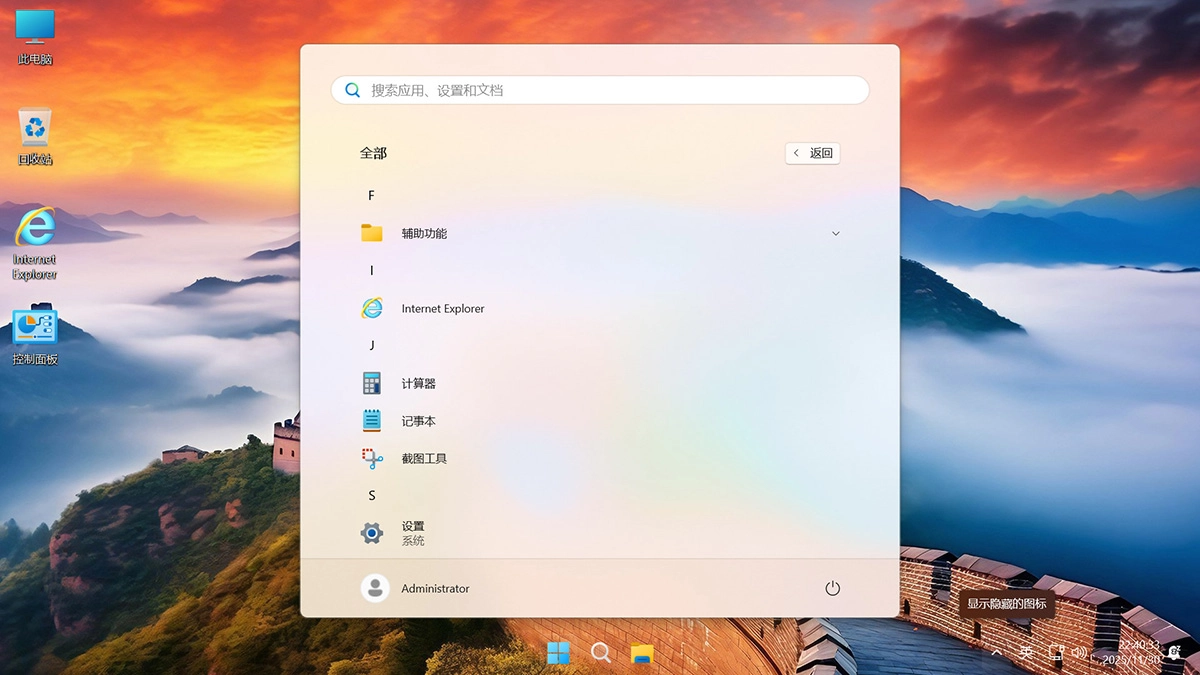Open File Explorer from the taskbar
This screenshot has width=1200, height=675.
pos(641,651)
